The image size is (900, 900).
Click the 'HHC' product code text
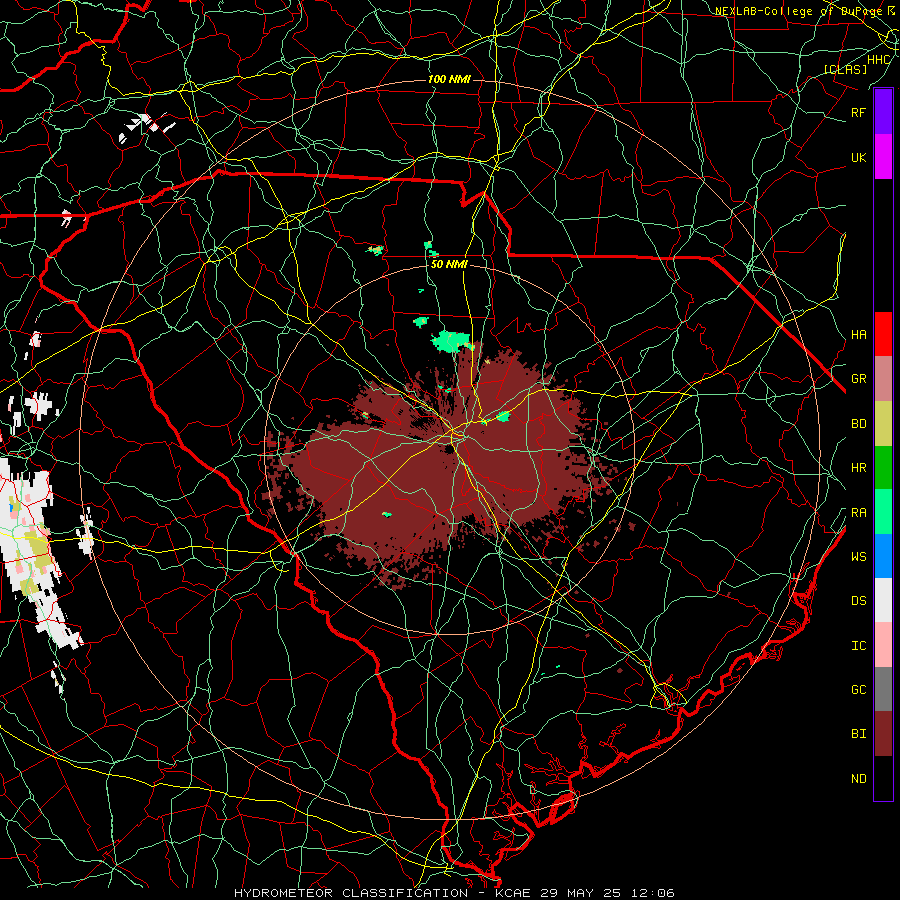tap(878, 60)
